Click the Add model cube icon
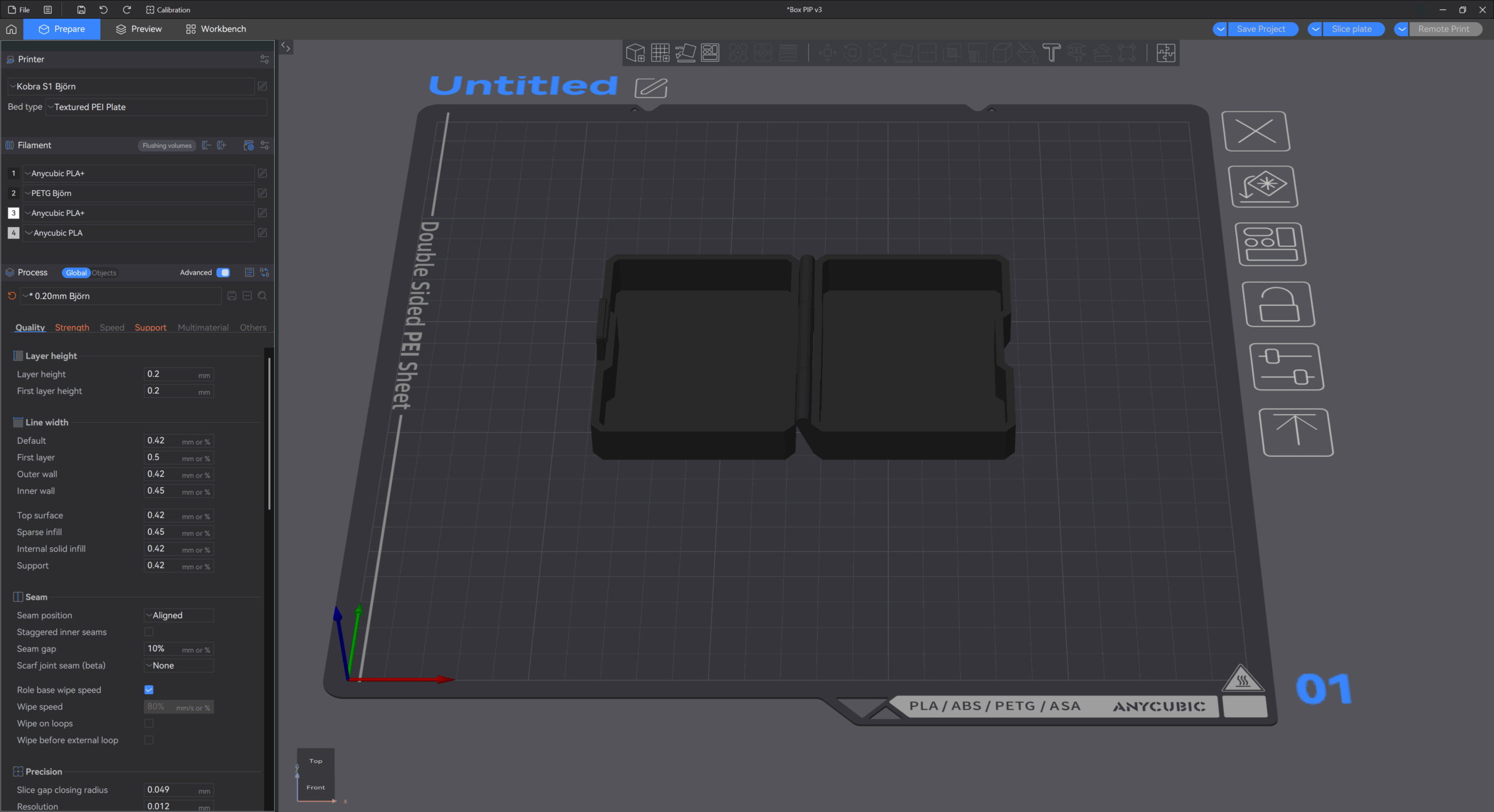Viewport: 1494px width, 812px height. (x=635, y=53)
